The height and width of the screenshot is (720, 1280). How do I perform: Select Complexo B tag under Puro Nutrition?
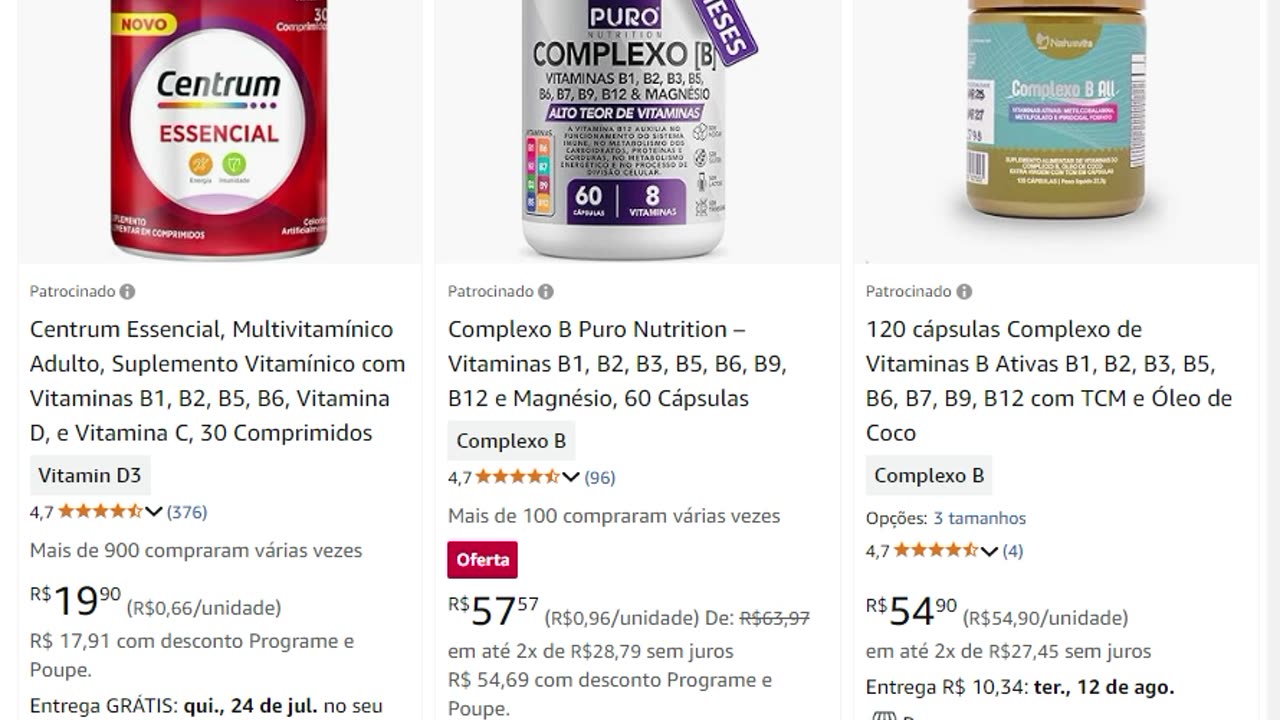(511, 441)
